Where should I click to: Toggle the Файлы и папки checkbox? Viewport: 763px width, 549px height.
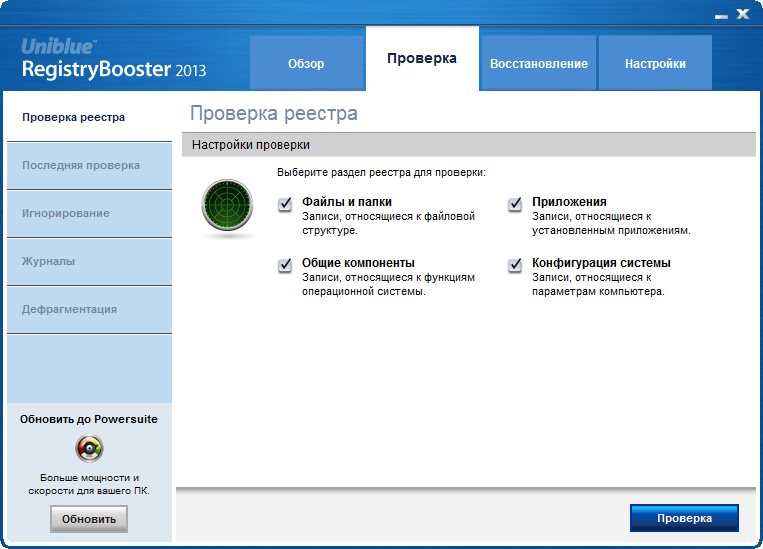(286, 205)
